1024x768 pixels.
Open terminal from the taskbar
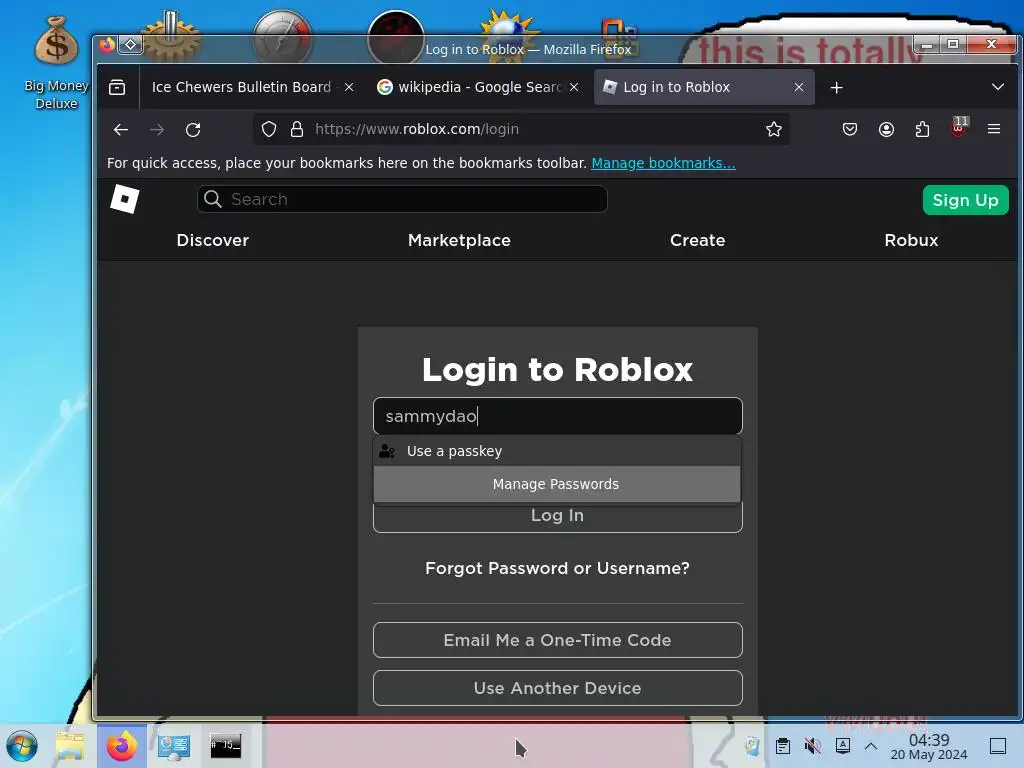225,746
